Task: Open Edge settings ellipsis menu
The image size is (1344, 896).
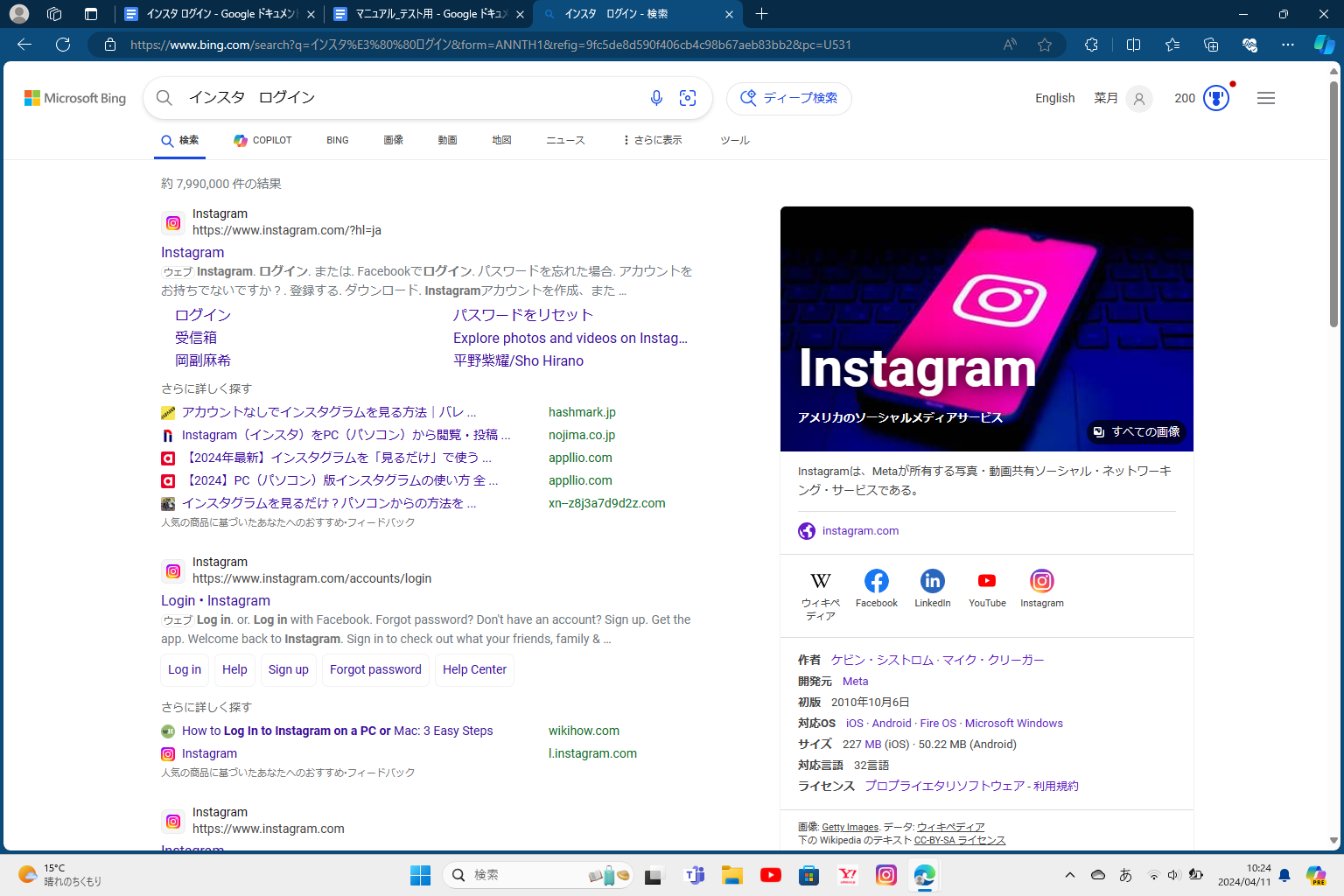Action: 1288,45
